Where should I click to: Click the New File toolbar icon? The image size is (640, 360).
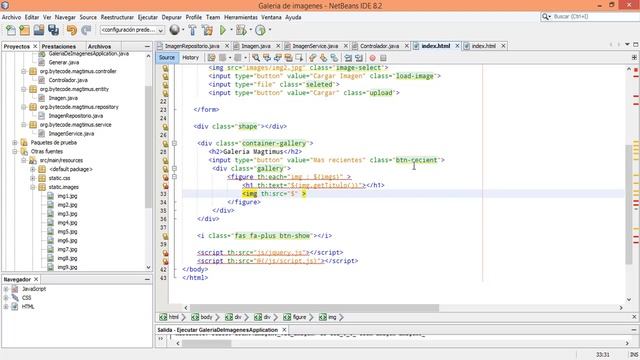pos(11,30)
